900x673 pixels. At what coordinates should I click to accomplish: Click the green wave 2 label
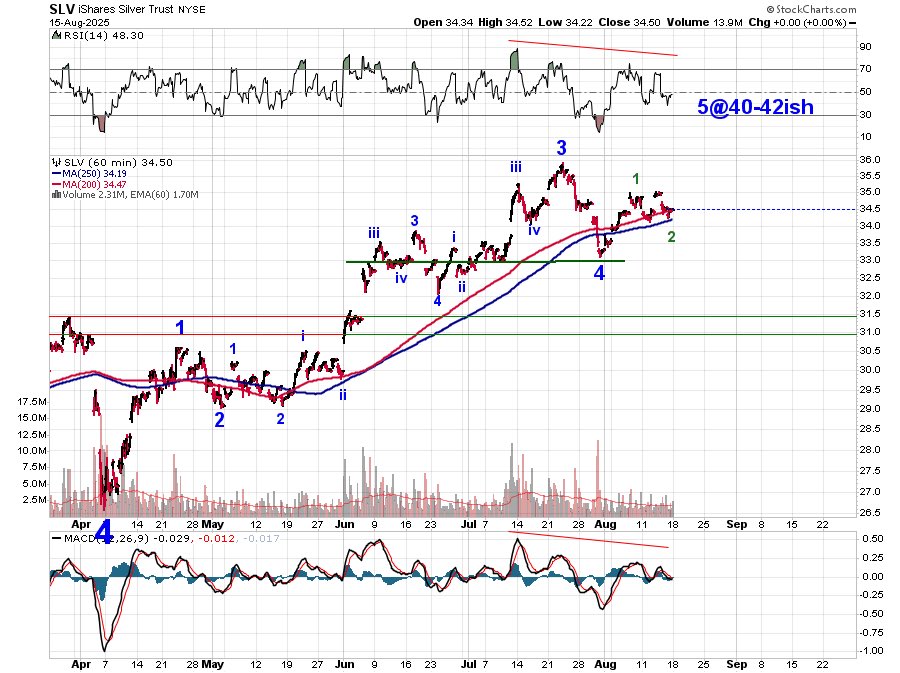point(671,236)
